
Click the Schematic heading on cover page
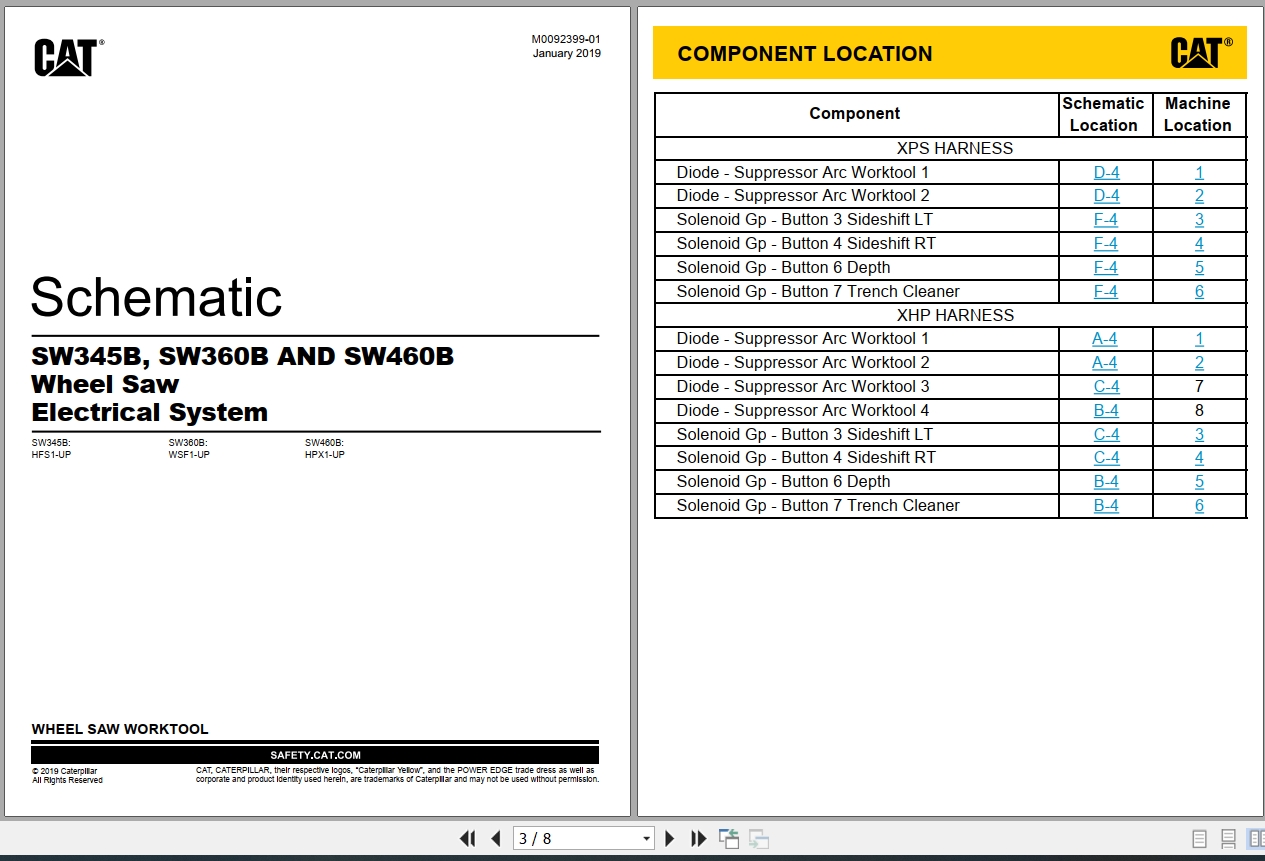[x=157, y=297]
